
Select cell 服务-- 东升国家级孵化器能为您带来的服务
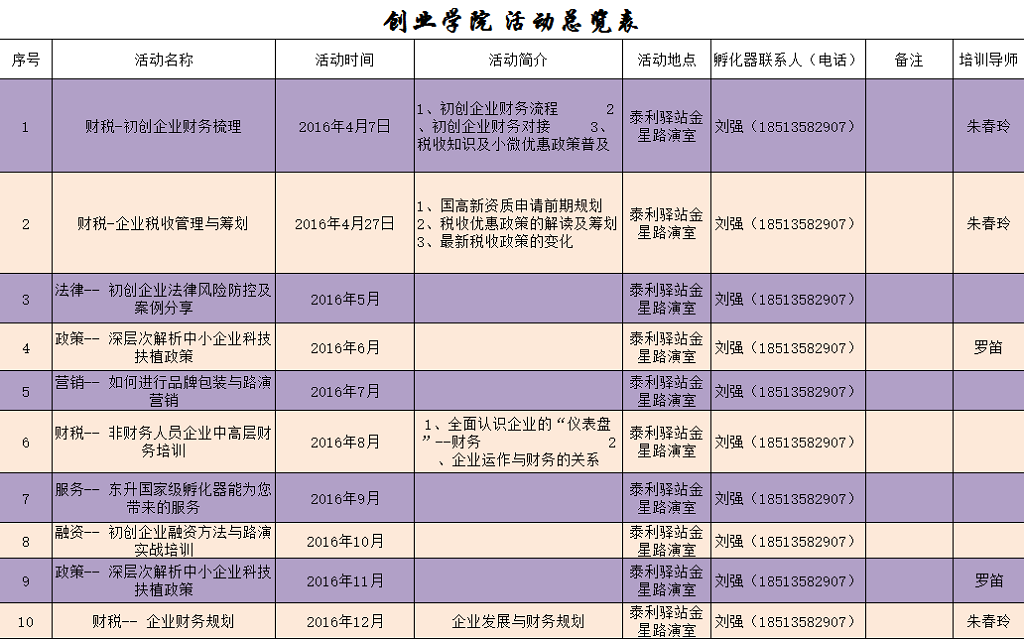coord(164,498)
